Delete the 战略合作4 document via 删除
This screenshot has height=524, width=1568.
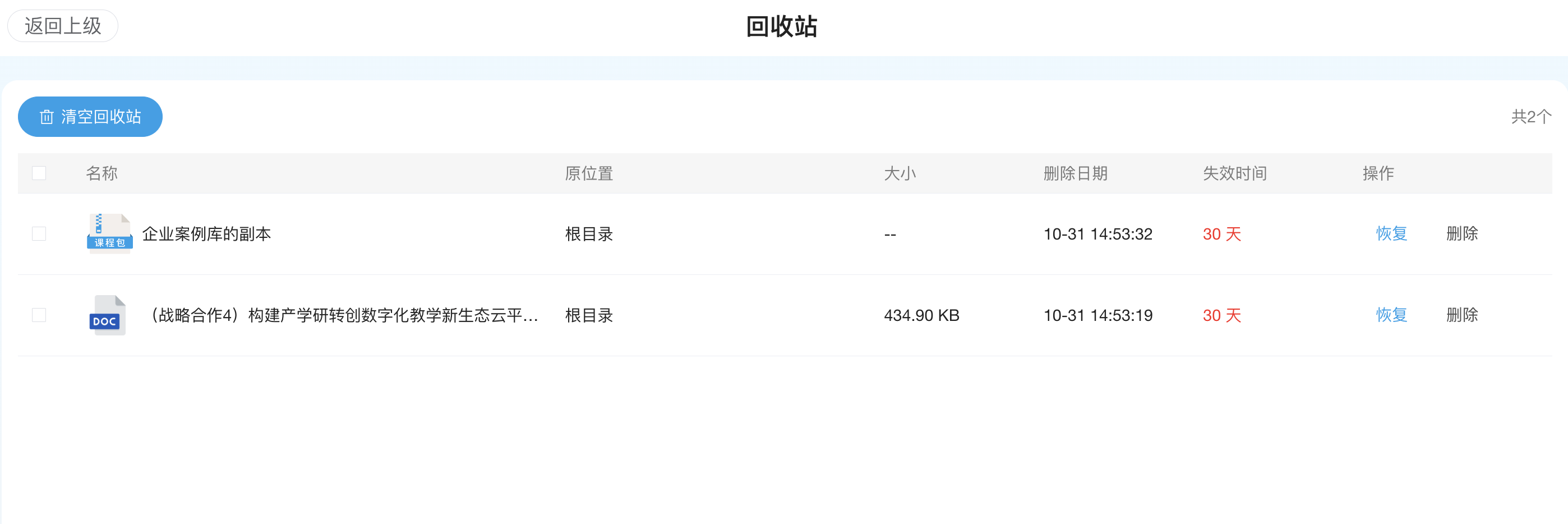point(1461,315)
